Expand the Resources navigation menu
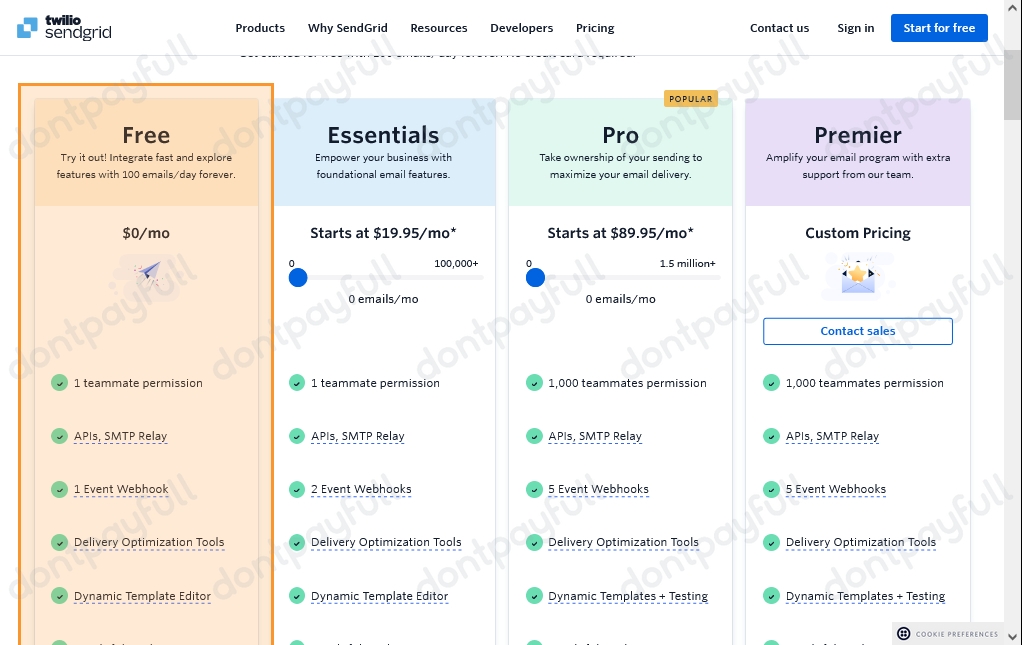This screenshot has width=1022, height=645. [x=439, y=28]
